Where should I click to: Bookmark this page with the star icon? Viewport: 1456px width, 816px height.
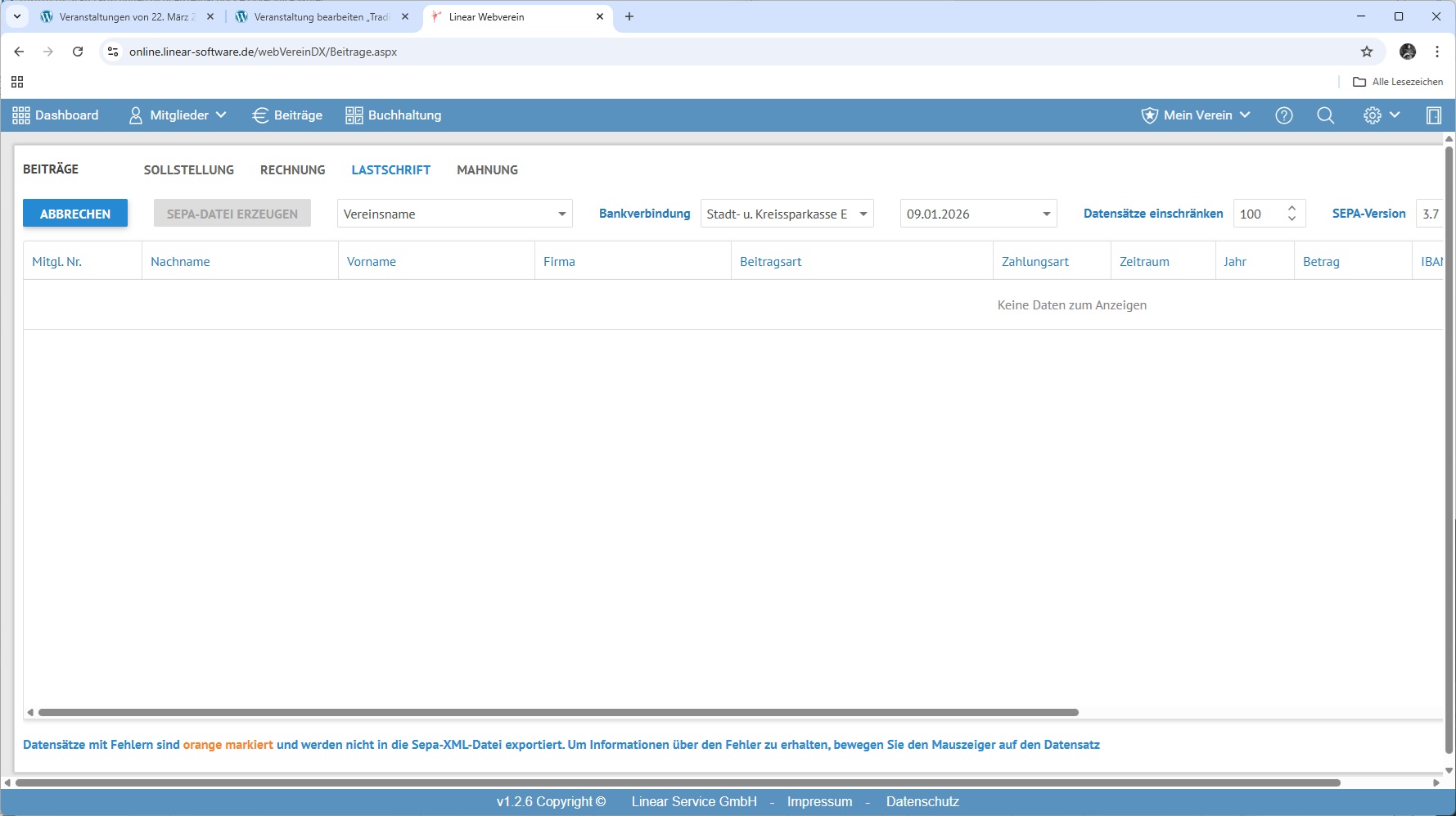[x=1366, y=52]
